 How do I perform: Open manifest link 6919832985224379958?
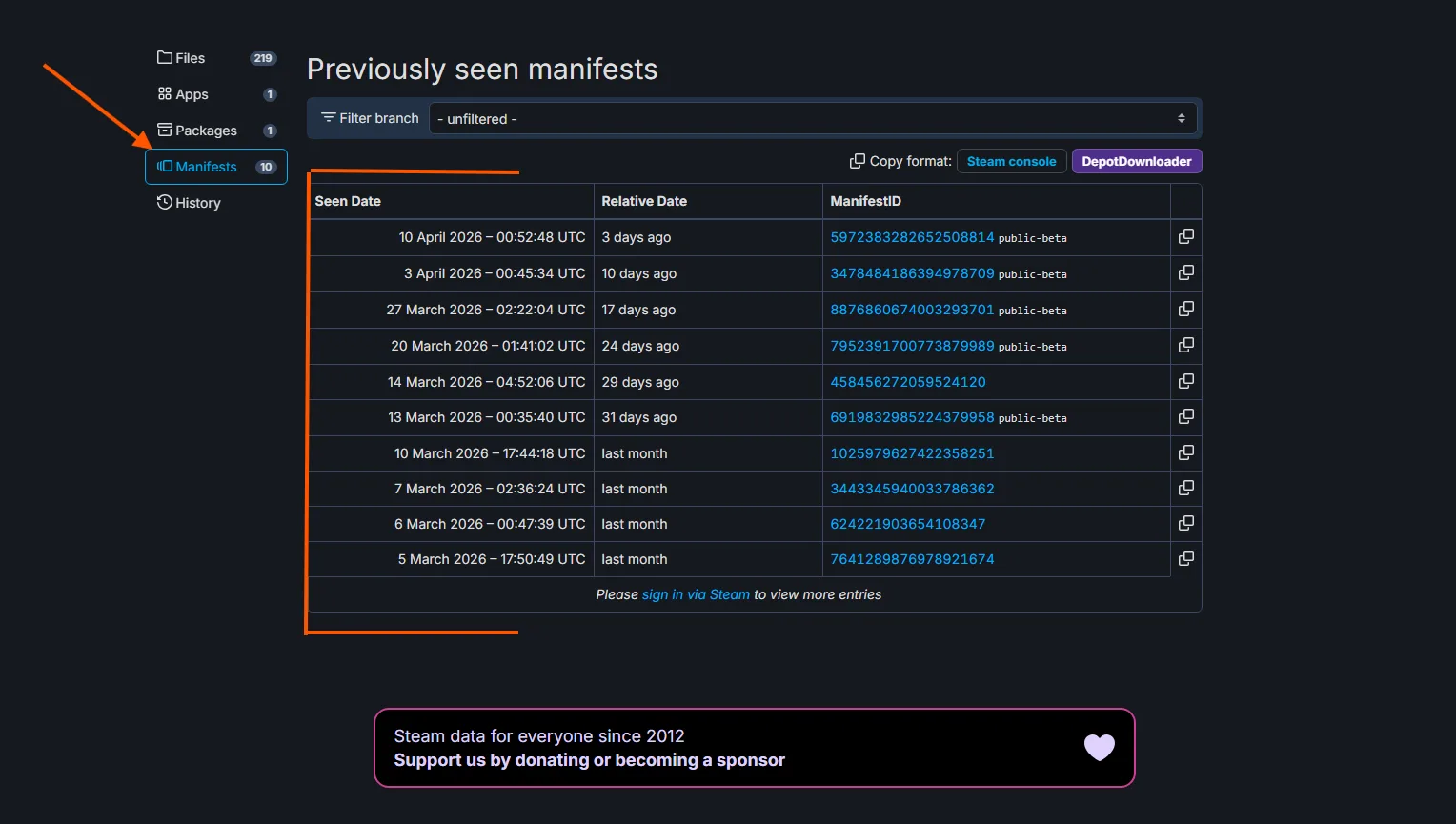click(912, 417)
